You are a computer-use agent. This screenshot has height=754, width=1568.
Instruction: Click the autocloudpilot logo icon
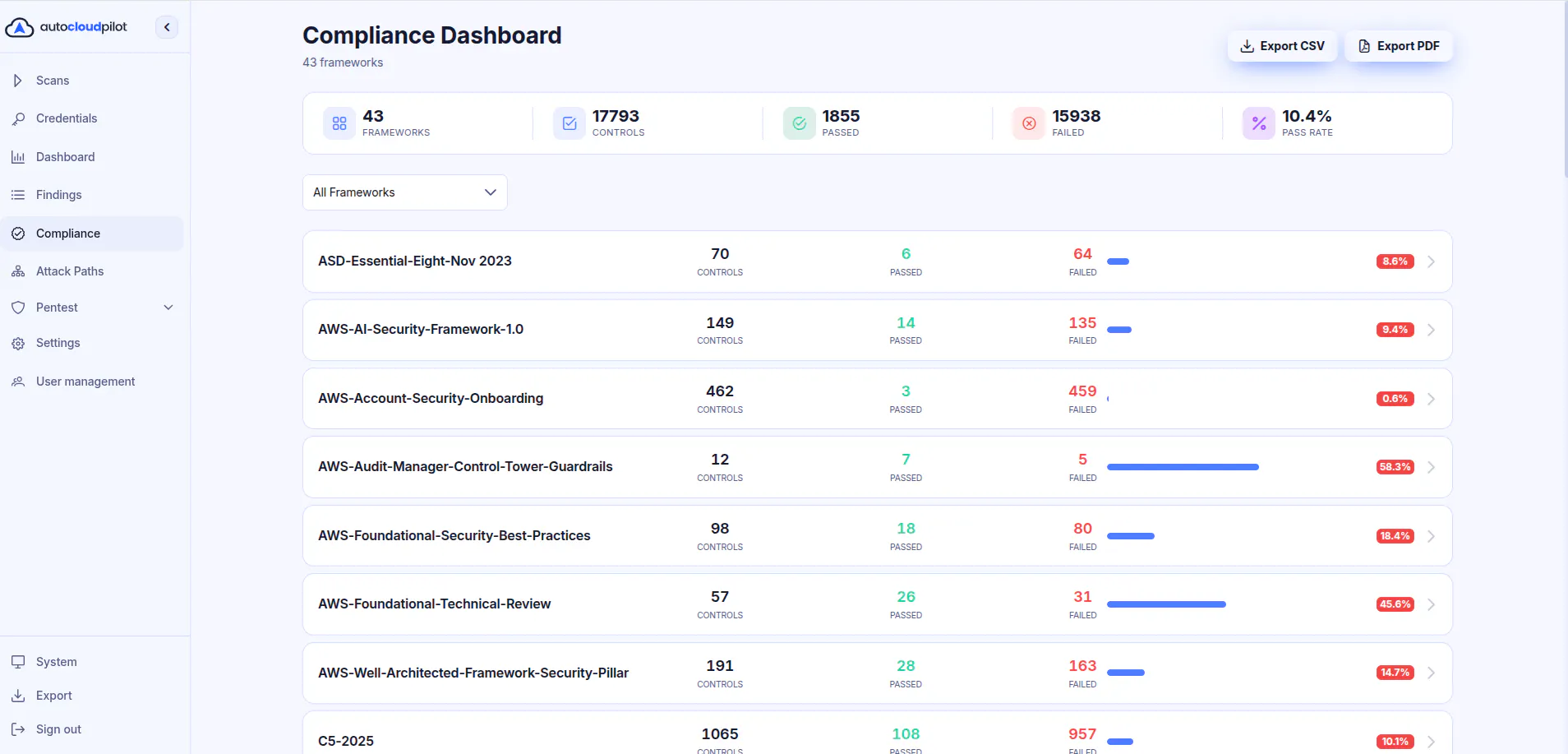click(x=19, y=27)
